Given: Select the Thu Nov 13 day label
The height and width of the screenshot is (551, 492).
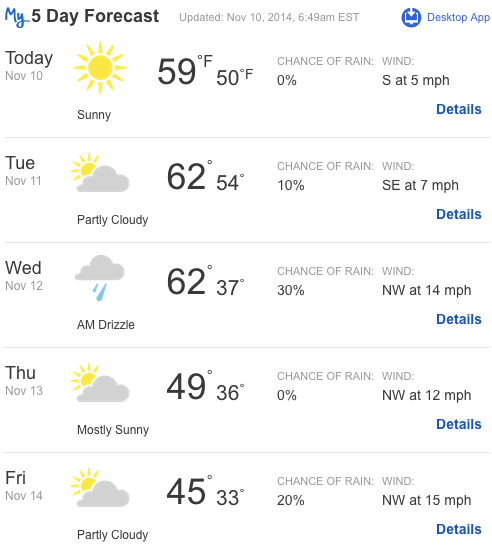Looking at the screenshot, I should click(24, 381).
